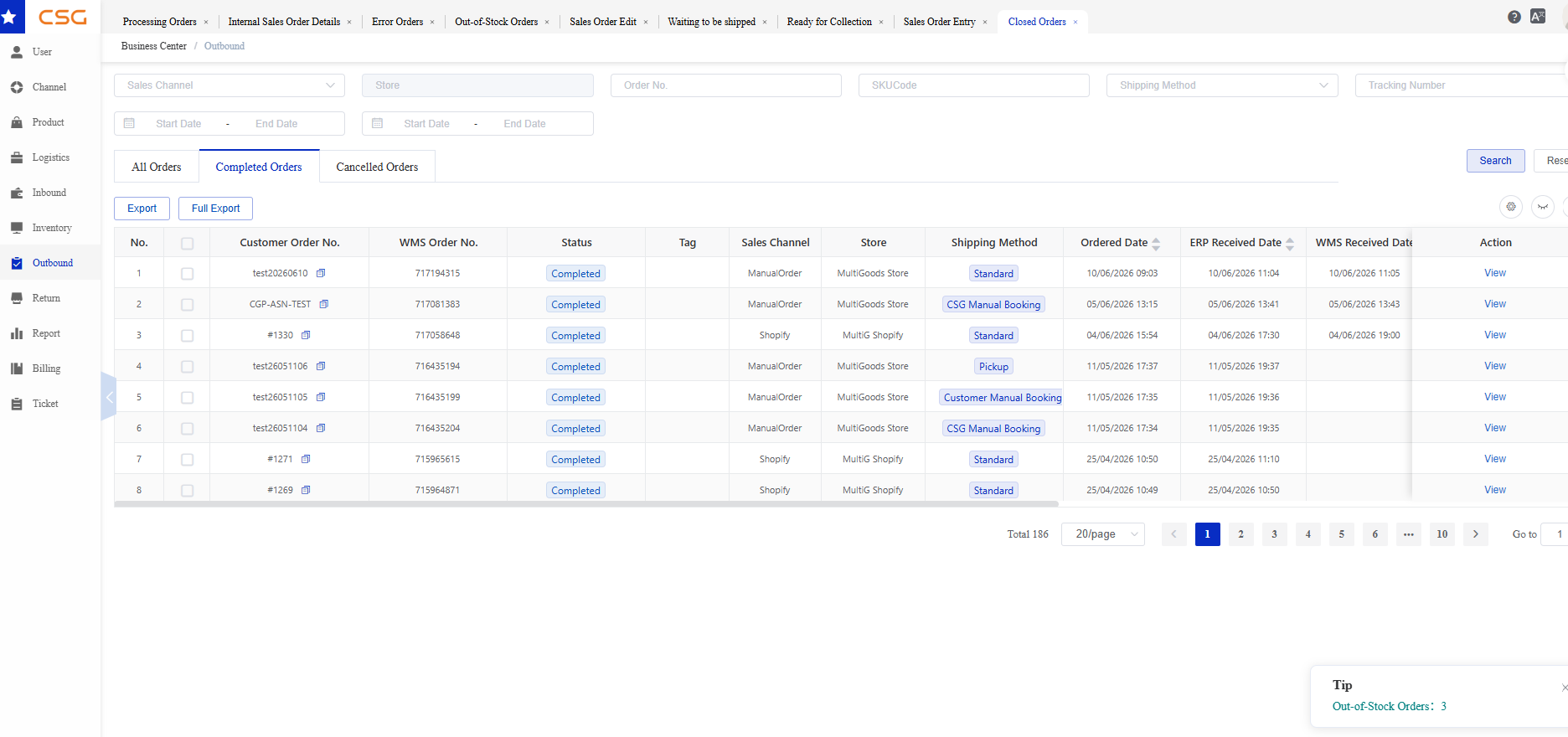
Task: Sort by ERP Received Date column
Action: click(x=1290, y=244)
